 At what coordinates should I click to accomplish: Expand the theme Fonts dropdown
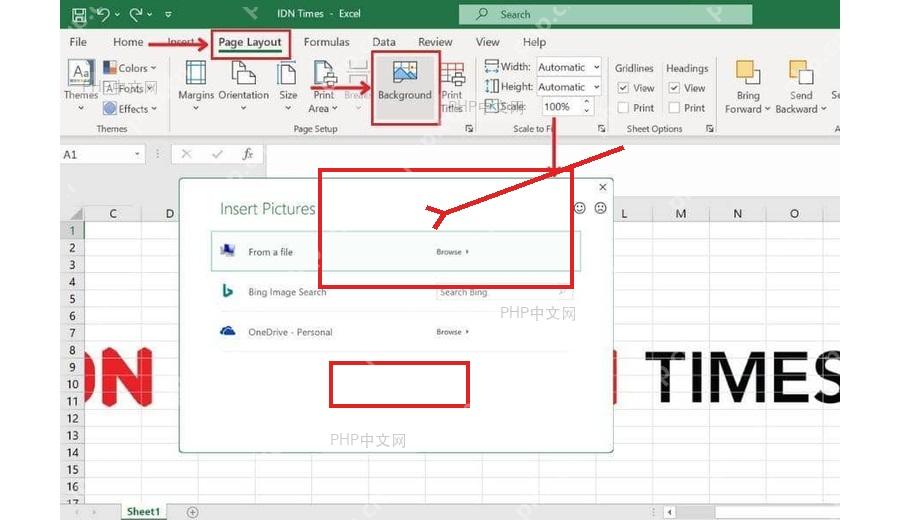[130, 88]
